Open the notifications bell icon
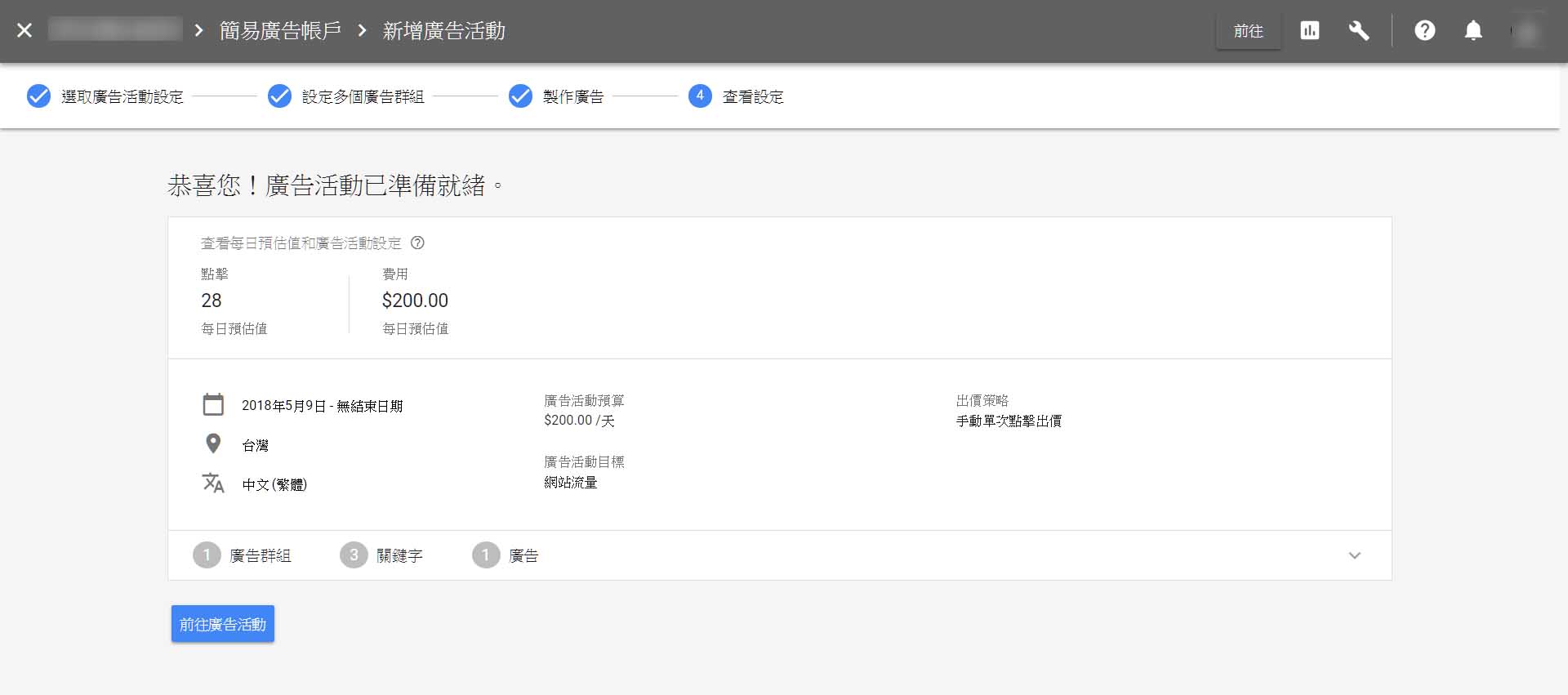Screen dimensions: 1568x695 [x=1473, y=31]
